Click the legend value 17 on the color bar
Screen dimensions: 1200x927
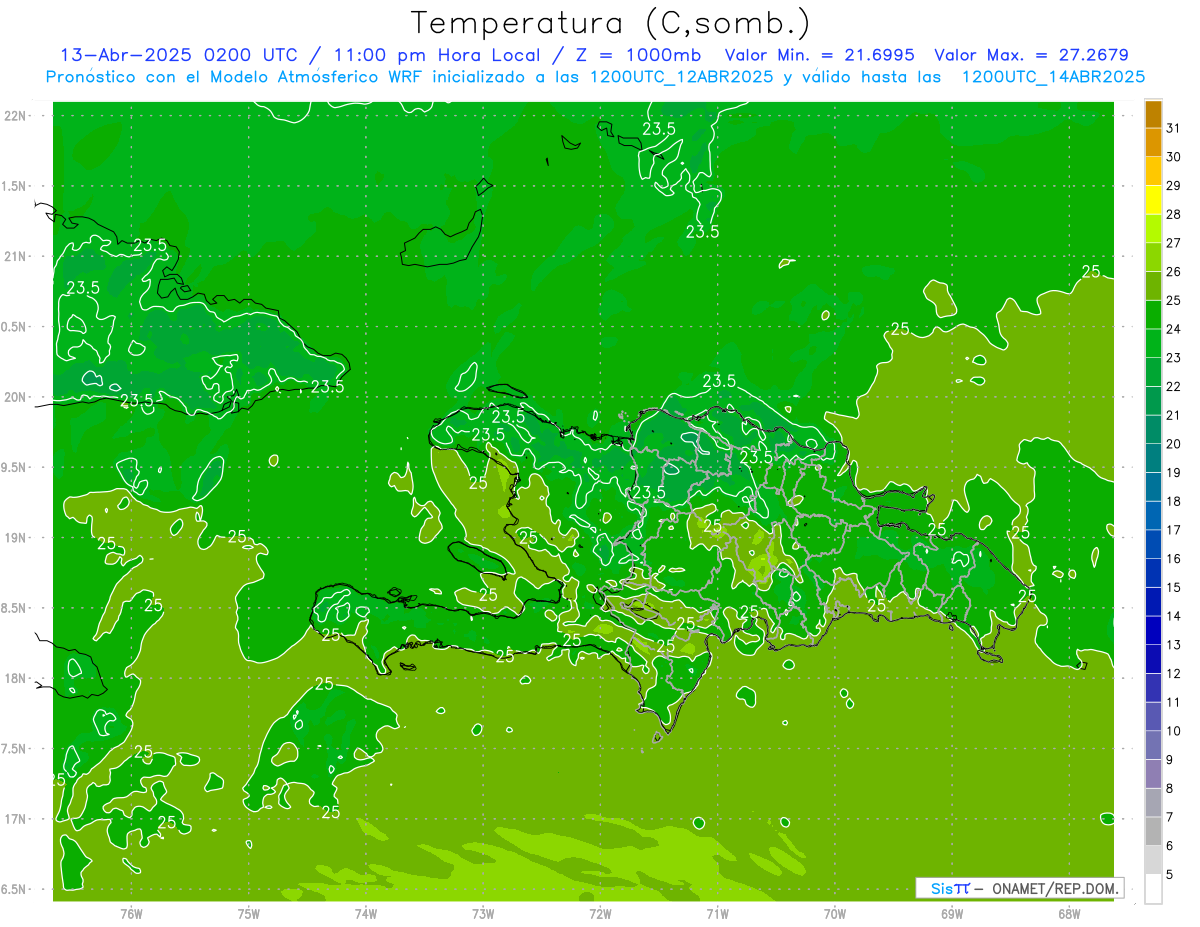point(1174,530)
